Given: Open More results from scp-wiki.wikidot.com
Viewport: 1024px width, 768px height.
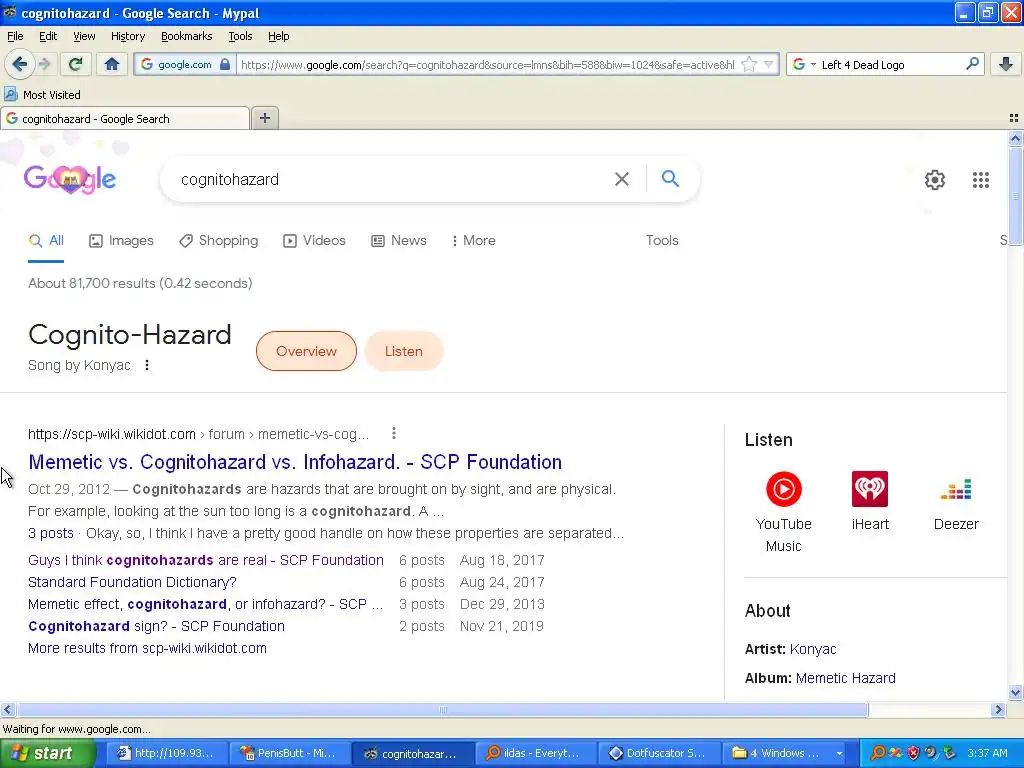Looking at the screenshot, I should (x=148, y=648).
